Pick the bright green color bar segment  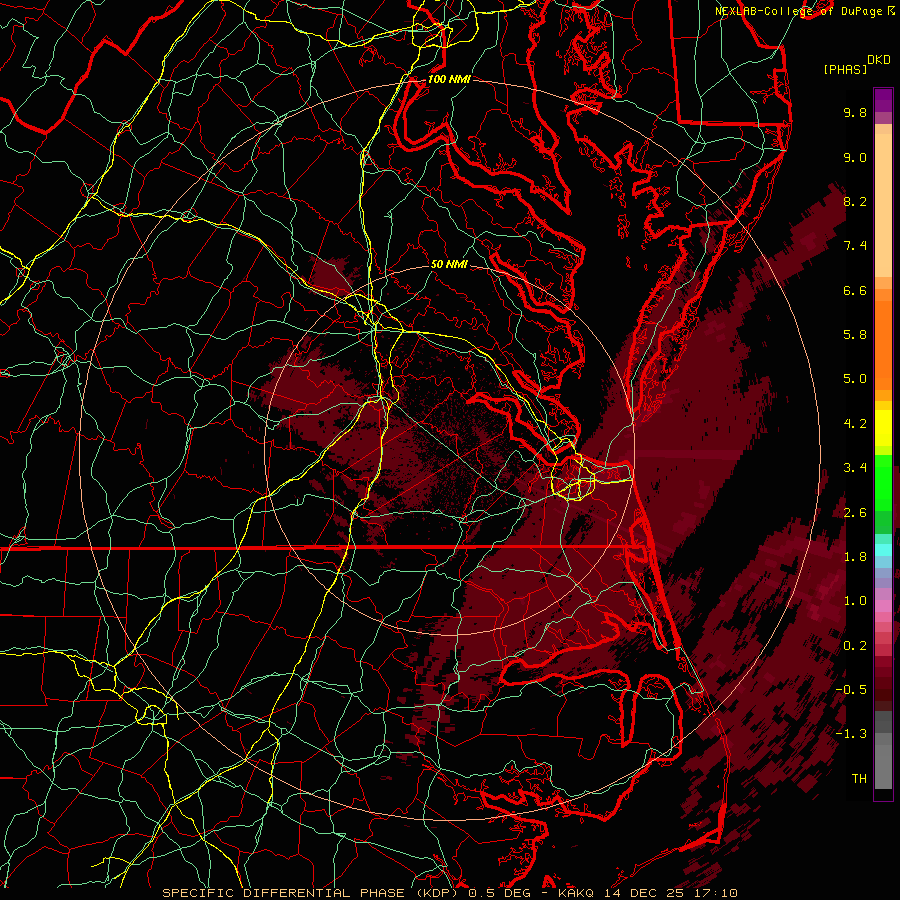[x=883, y=482]
